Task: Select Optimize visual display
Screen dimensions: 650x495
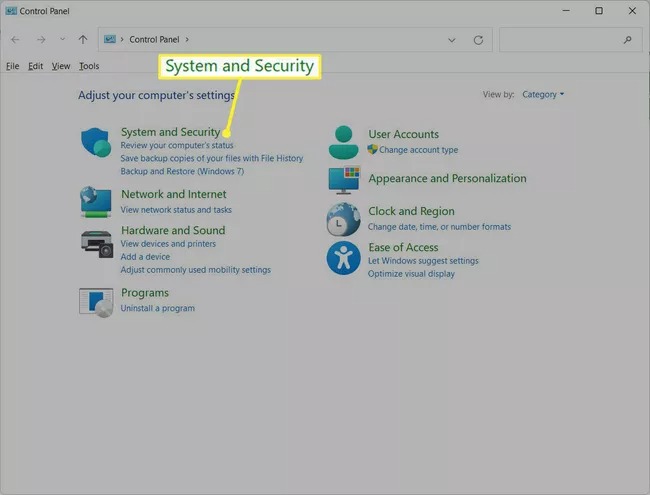Action: pos(411,274)
